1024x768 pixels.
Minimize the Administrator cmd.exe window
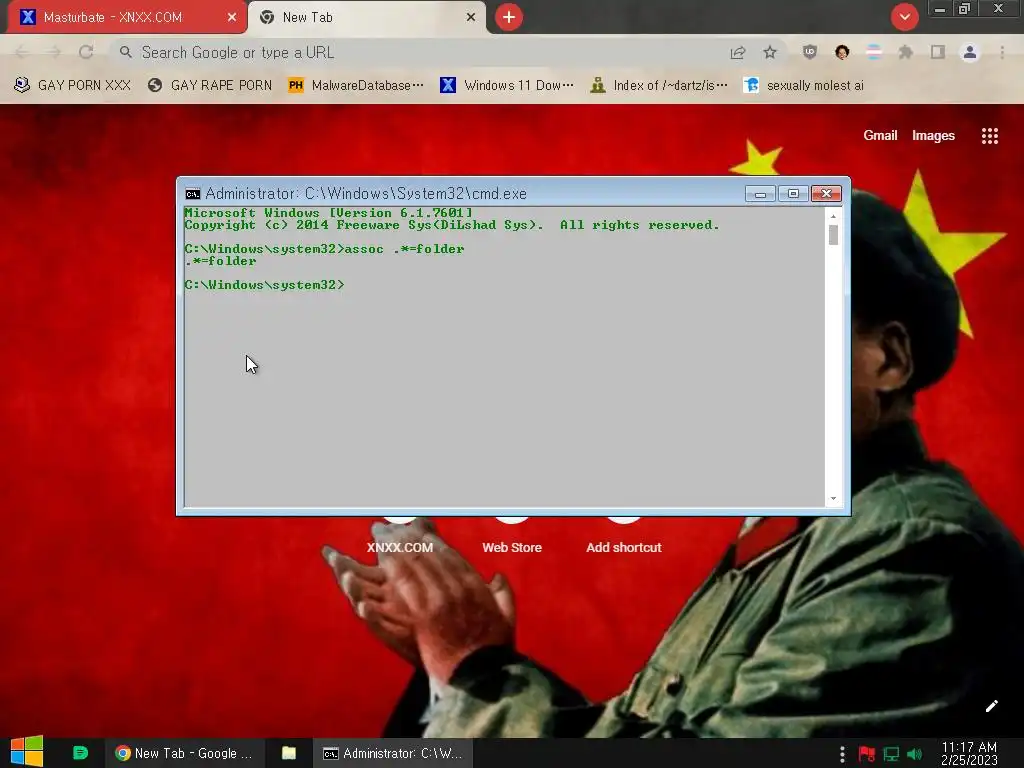click(x=760, y=194)
